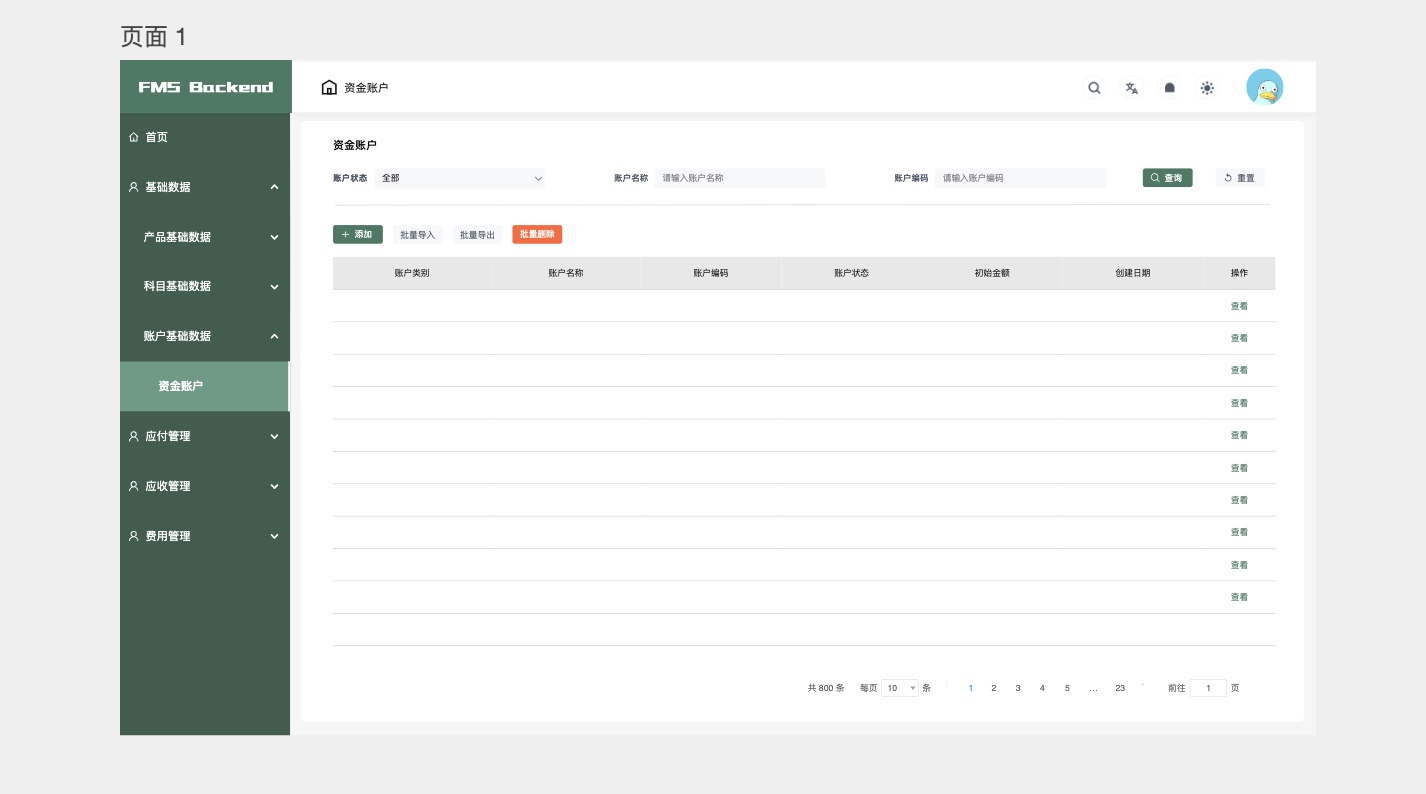Expand 科目基础数据 using its chevron
The width and height of the screenshot is (1426, 794).
(x=274, y=286)
